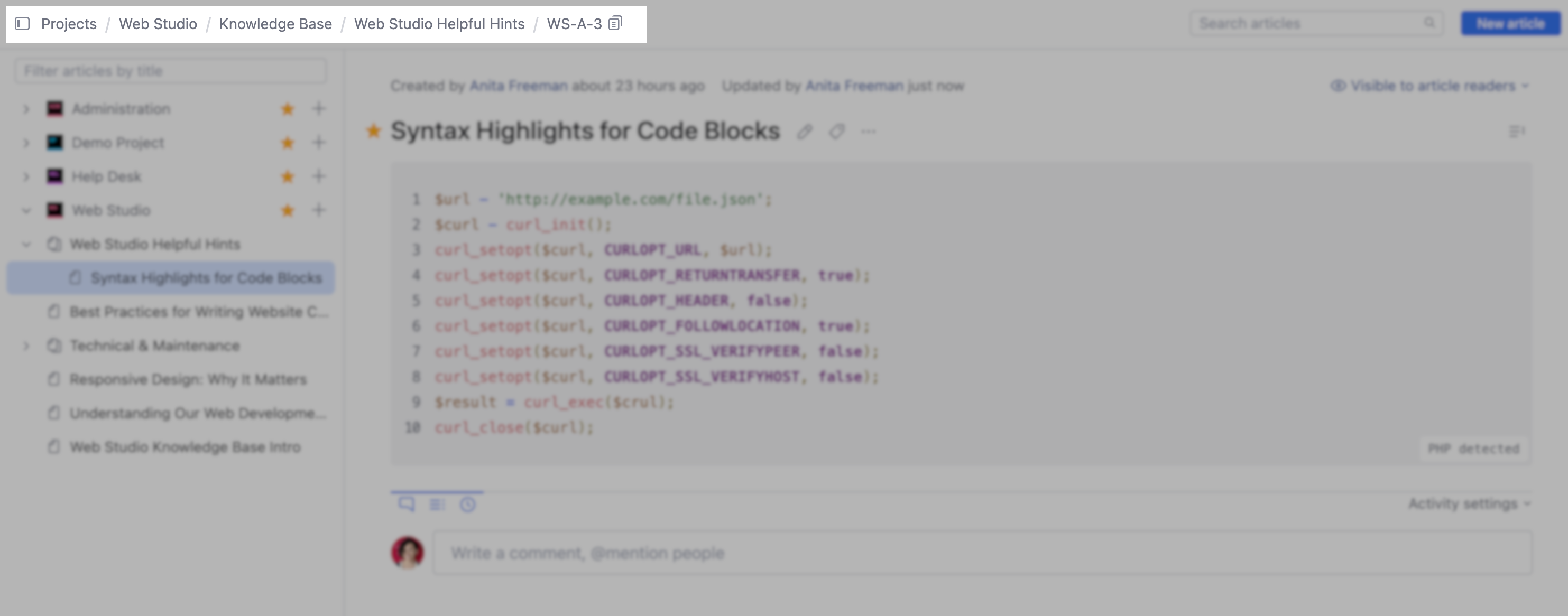Expand the Technical & Maintenance section

(x=25, y=346)
